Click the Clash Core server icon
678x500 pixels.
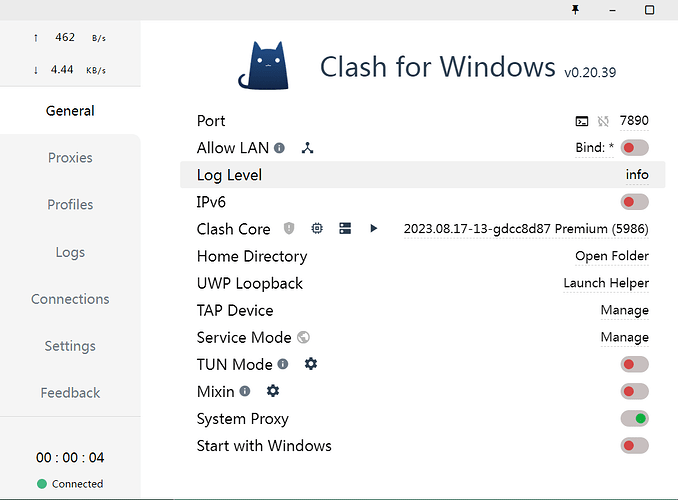point(345,228)
